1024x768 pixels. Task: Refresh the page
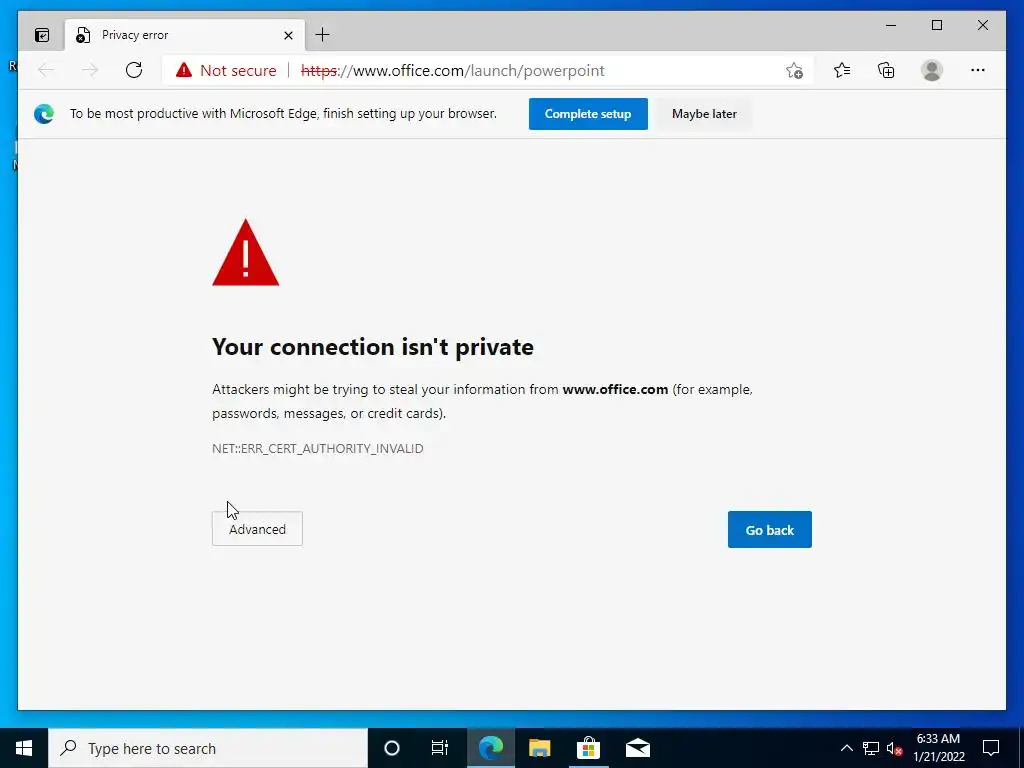(x=134, y=70)
